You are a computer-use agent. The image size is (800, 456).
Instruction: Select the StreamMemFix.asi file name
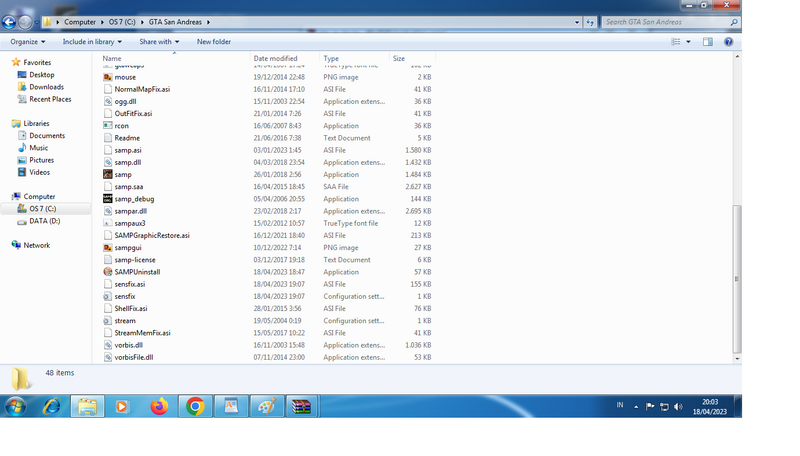142,333
